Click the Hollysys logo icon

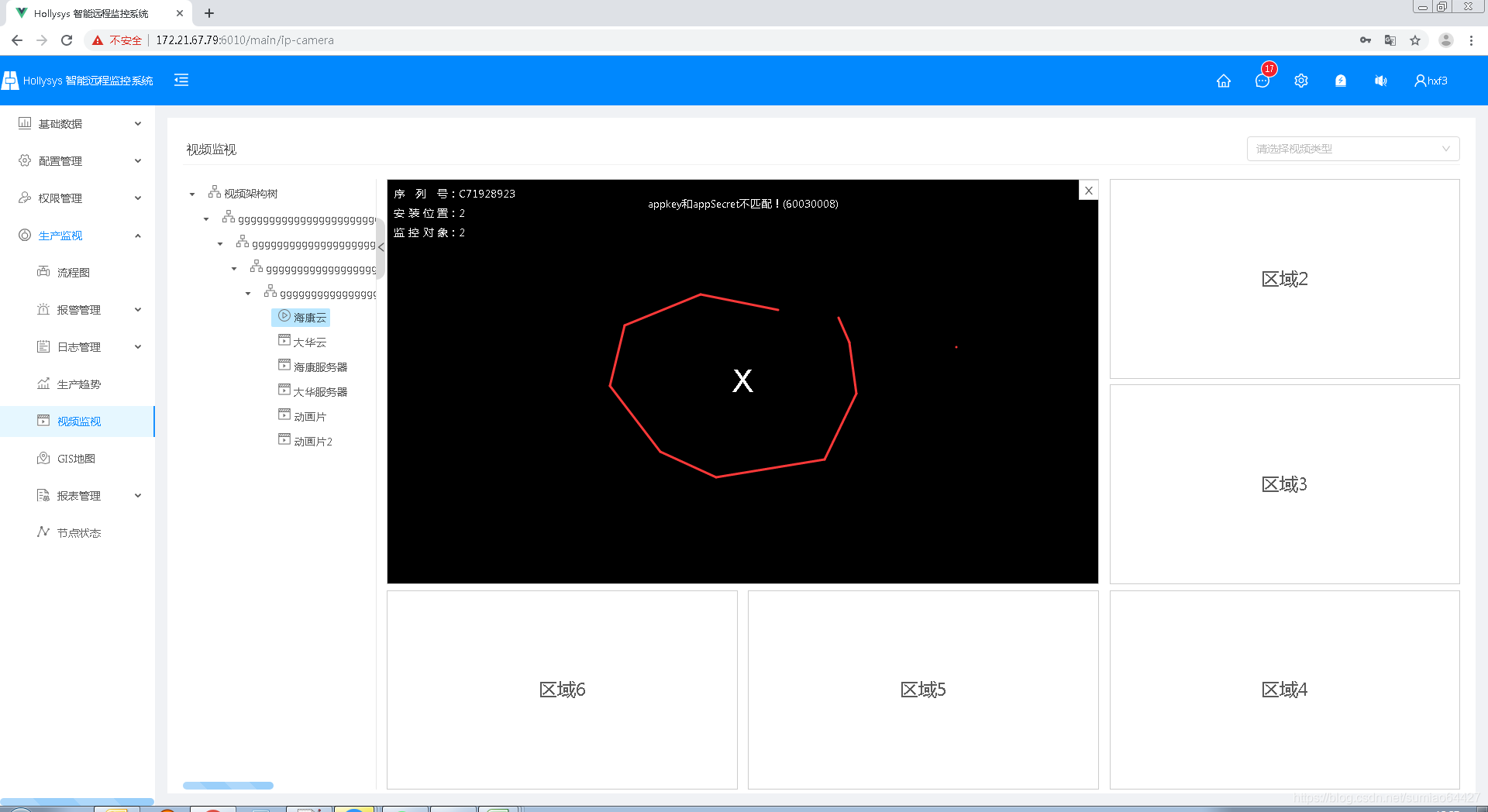(9, 80)
